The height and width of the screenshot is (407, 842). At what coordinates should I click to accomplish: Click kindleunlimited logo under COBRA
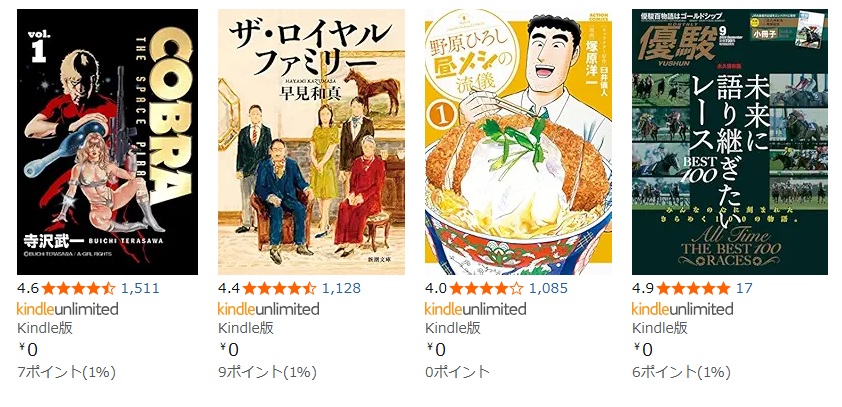click(68, 309)
